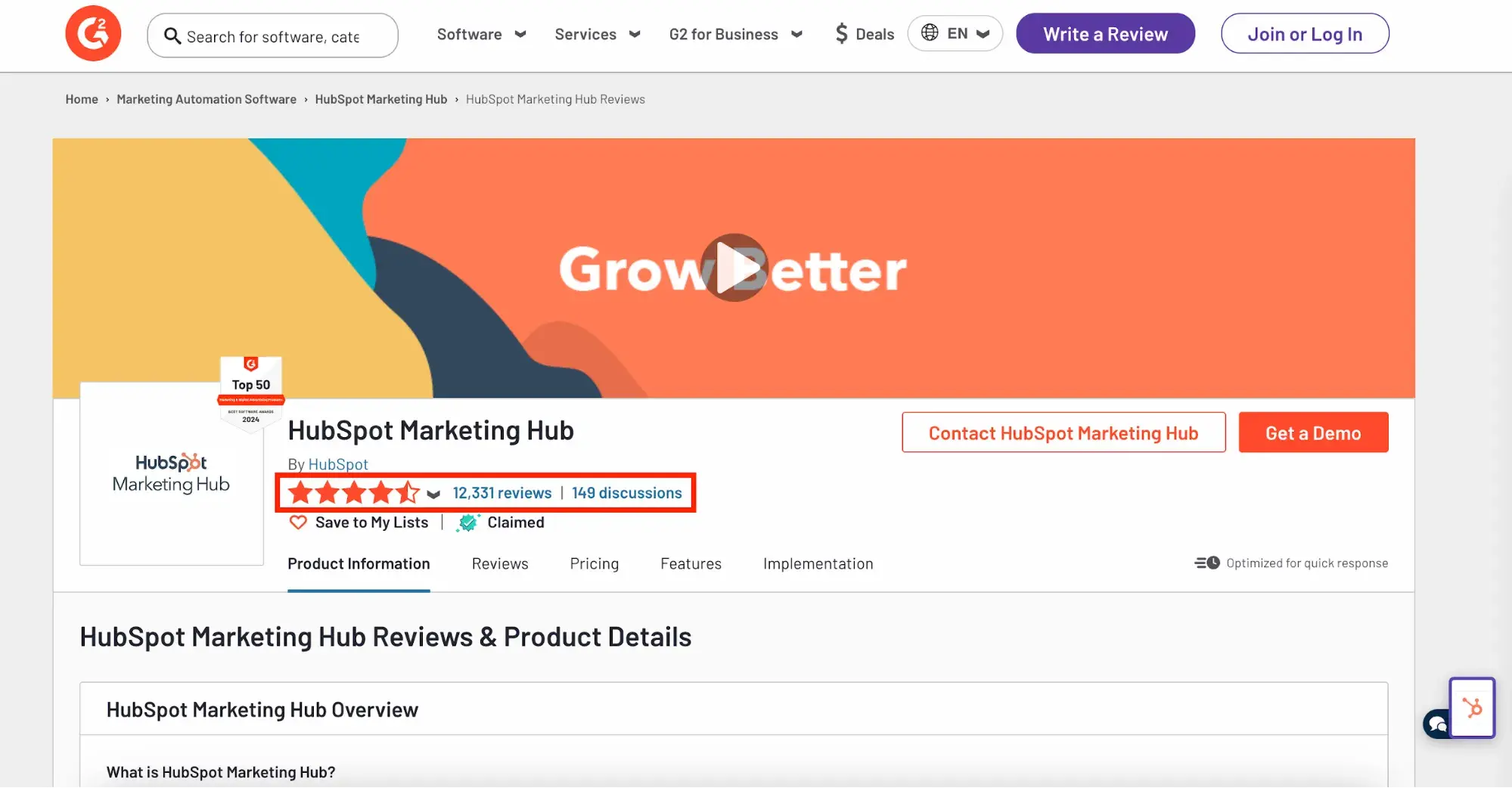Switch to the Pricing tab
This screenshot has height=788, width=1512.
tap(594, 564)
